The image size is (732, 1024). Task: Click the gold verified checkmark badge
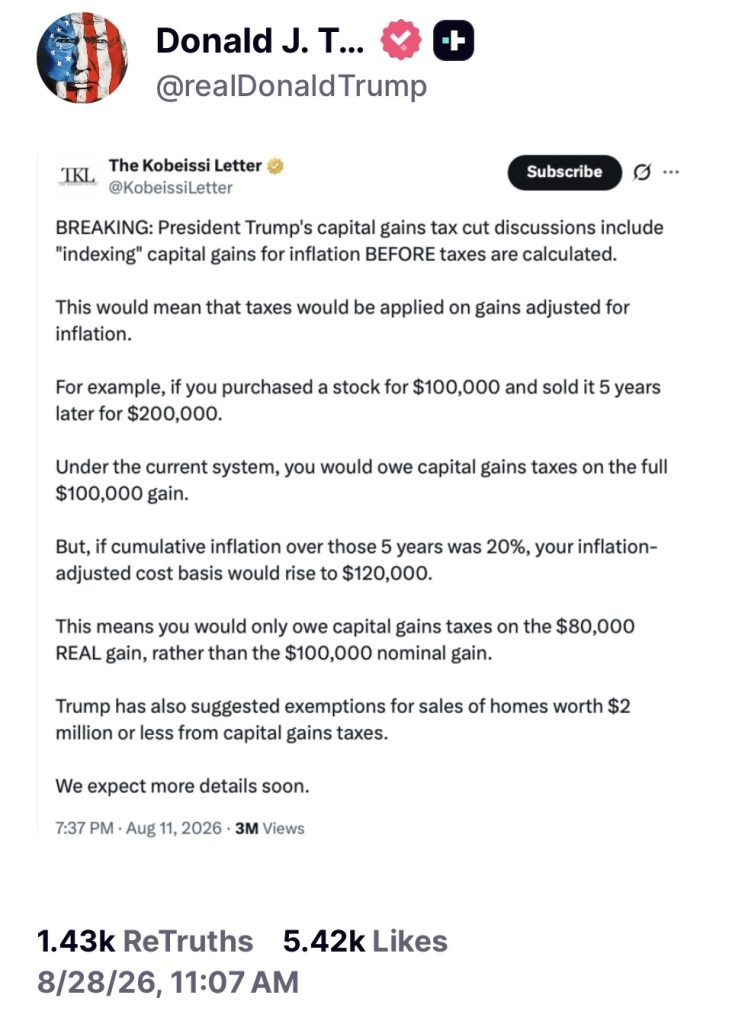pyautogui.click(x=276, y=167)
